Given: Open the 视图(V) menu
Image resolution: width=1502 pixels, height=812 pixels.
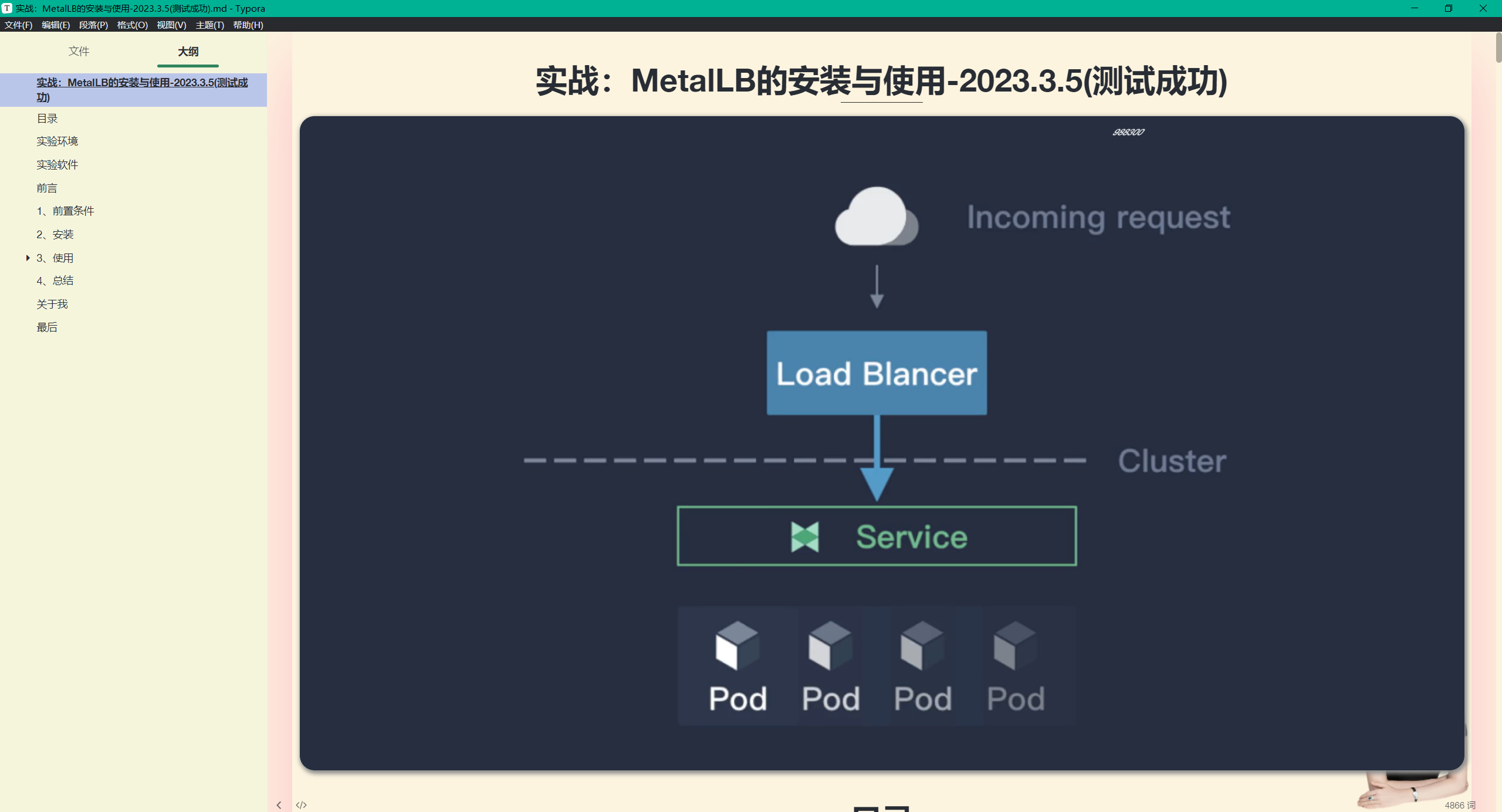Looking at the screenshot, I should [x=171, y=25].
